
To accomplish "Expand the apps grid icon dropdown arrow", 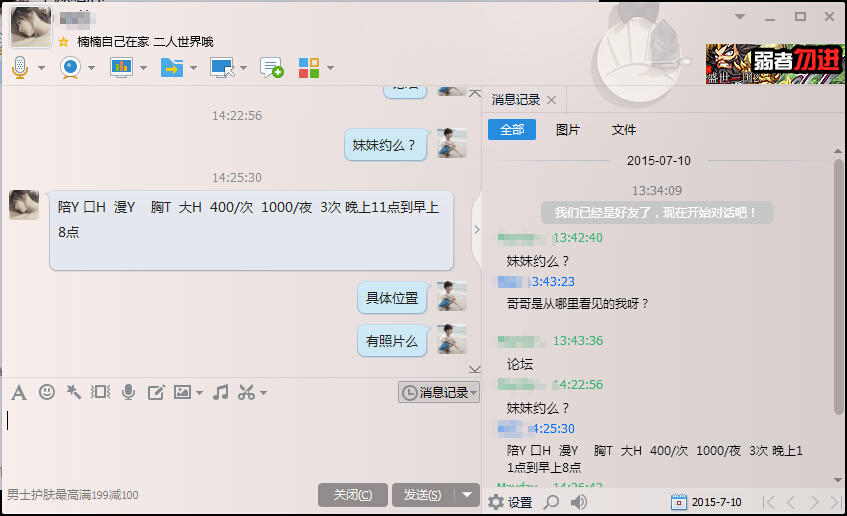I will pyautogui.click(x=330, y=68).
